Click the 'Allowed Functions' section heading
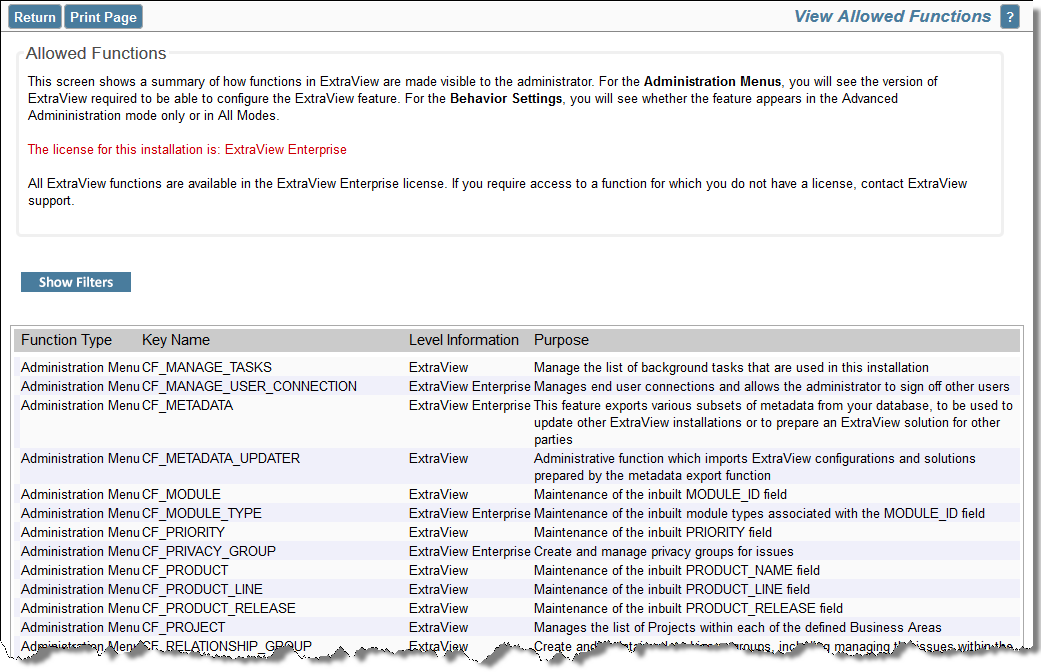1041x672 pixels. point(96,53)
